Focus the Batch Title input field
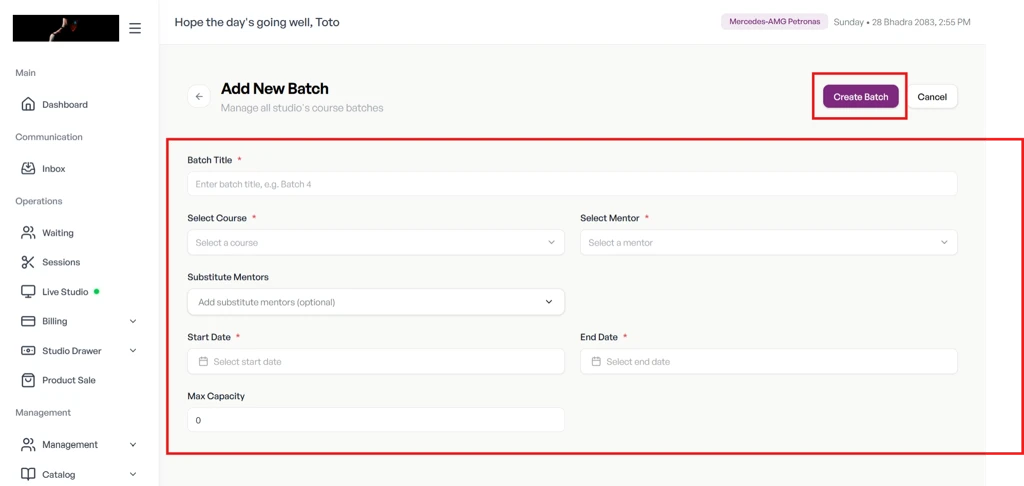 (572, 184)
